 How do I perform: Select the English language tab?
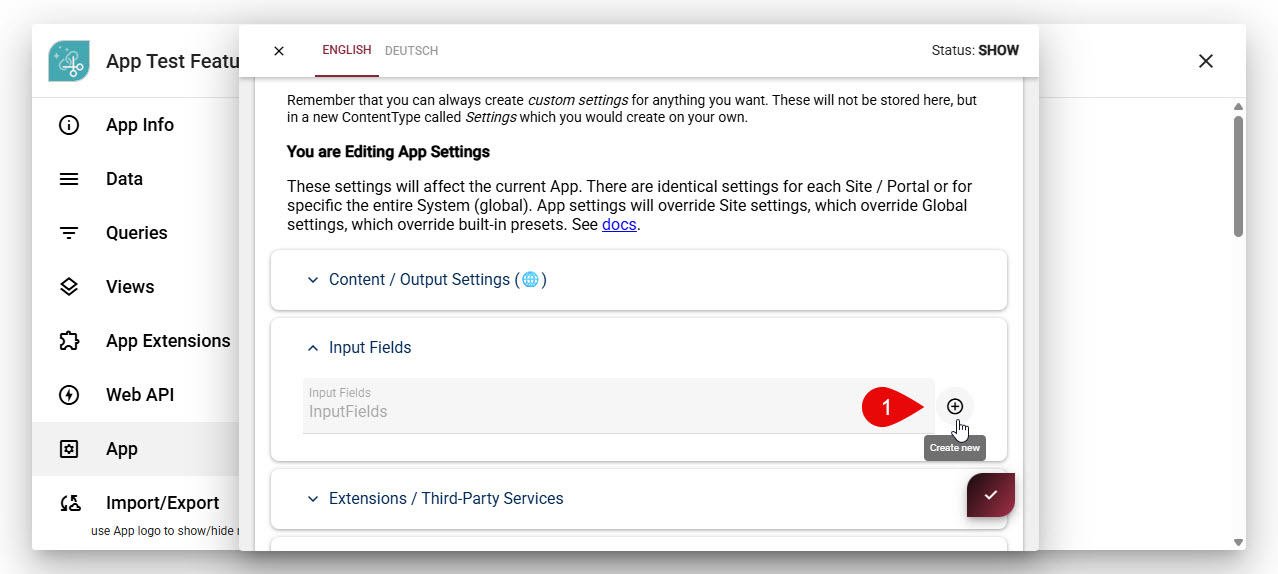[346, 50]
